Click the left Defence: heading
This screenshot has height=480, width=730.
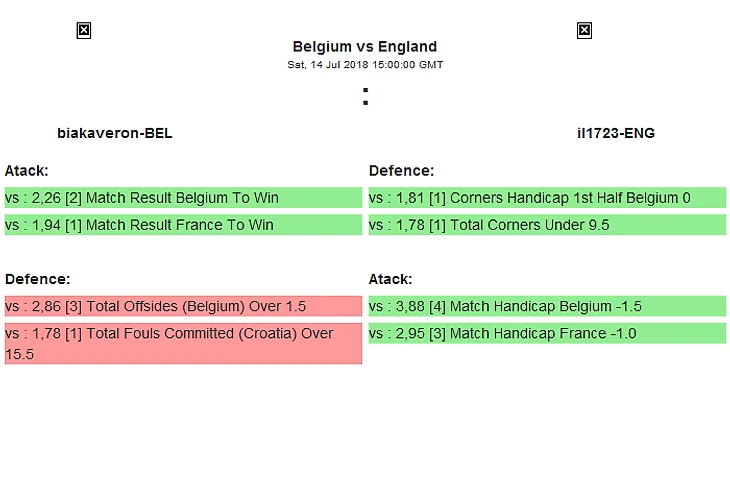click(x=37, y=279)
